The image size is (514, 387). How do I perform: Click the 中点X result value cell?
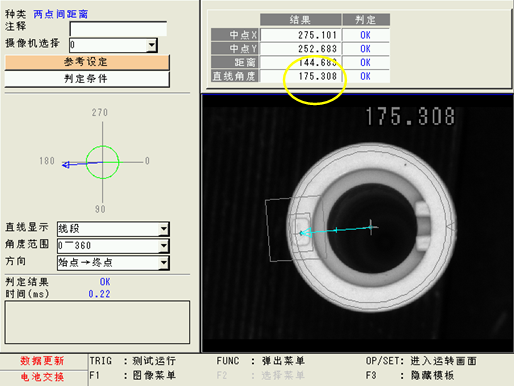[301, 35]
